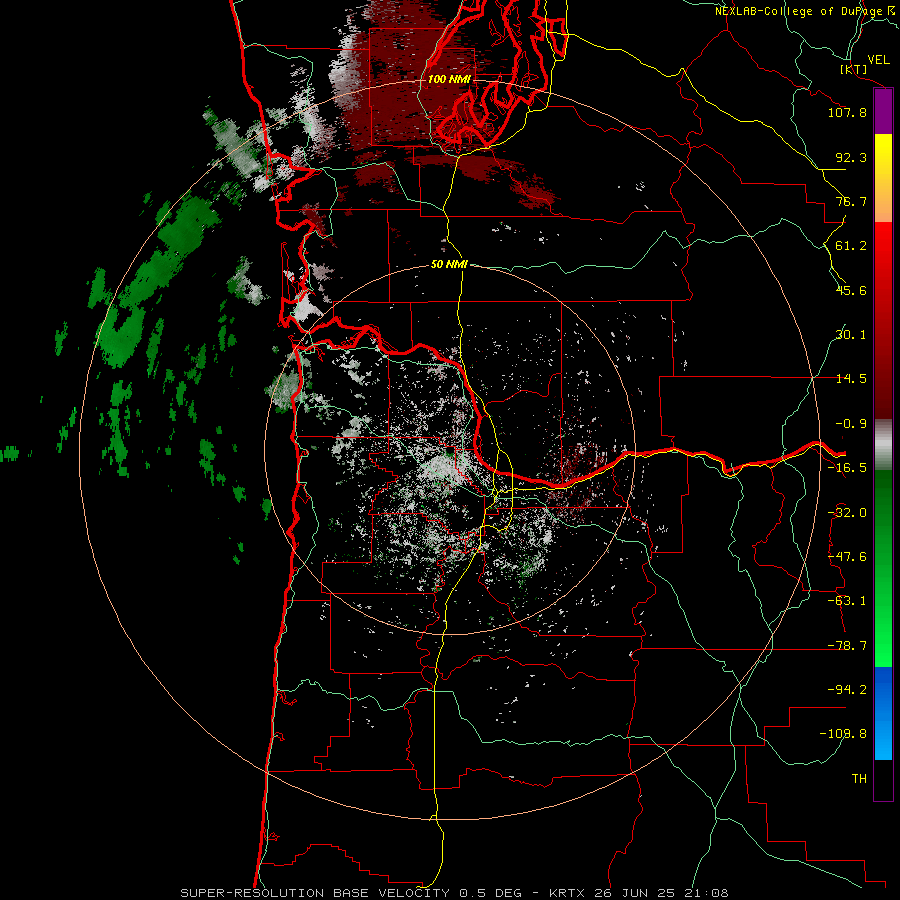Select the 30.1 velocity scale value
The width and height of the screenshot is (900, 900).
pos(851,335)
